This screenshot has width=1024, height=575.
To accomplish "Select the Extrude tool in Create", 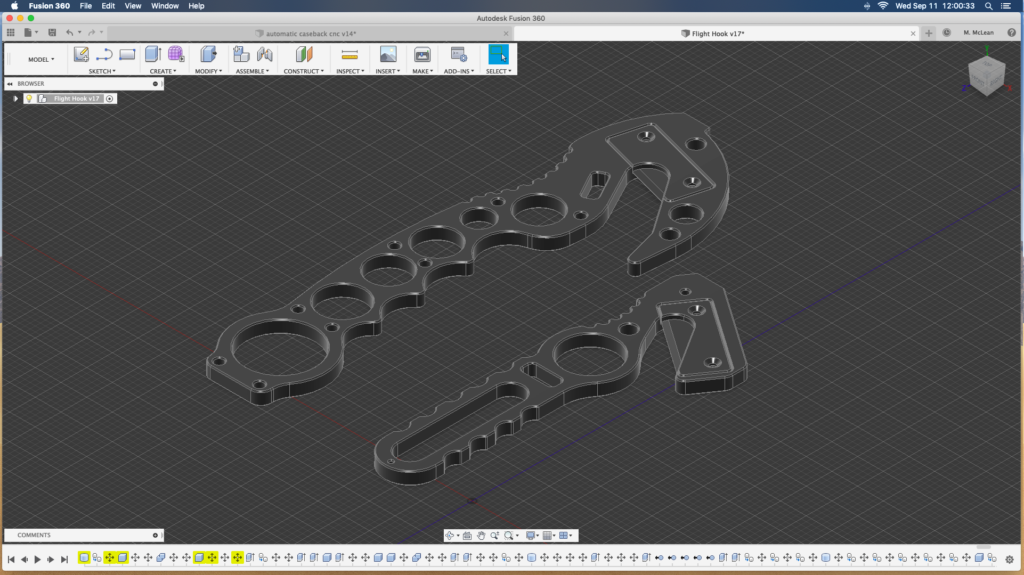I will pyautogui.click(x=153, y=54).
